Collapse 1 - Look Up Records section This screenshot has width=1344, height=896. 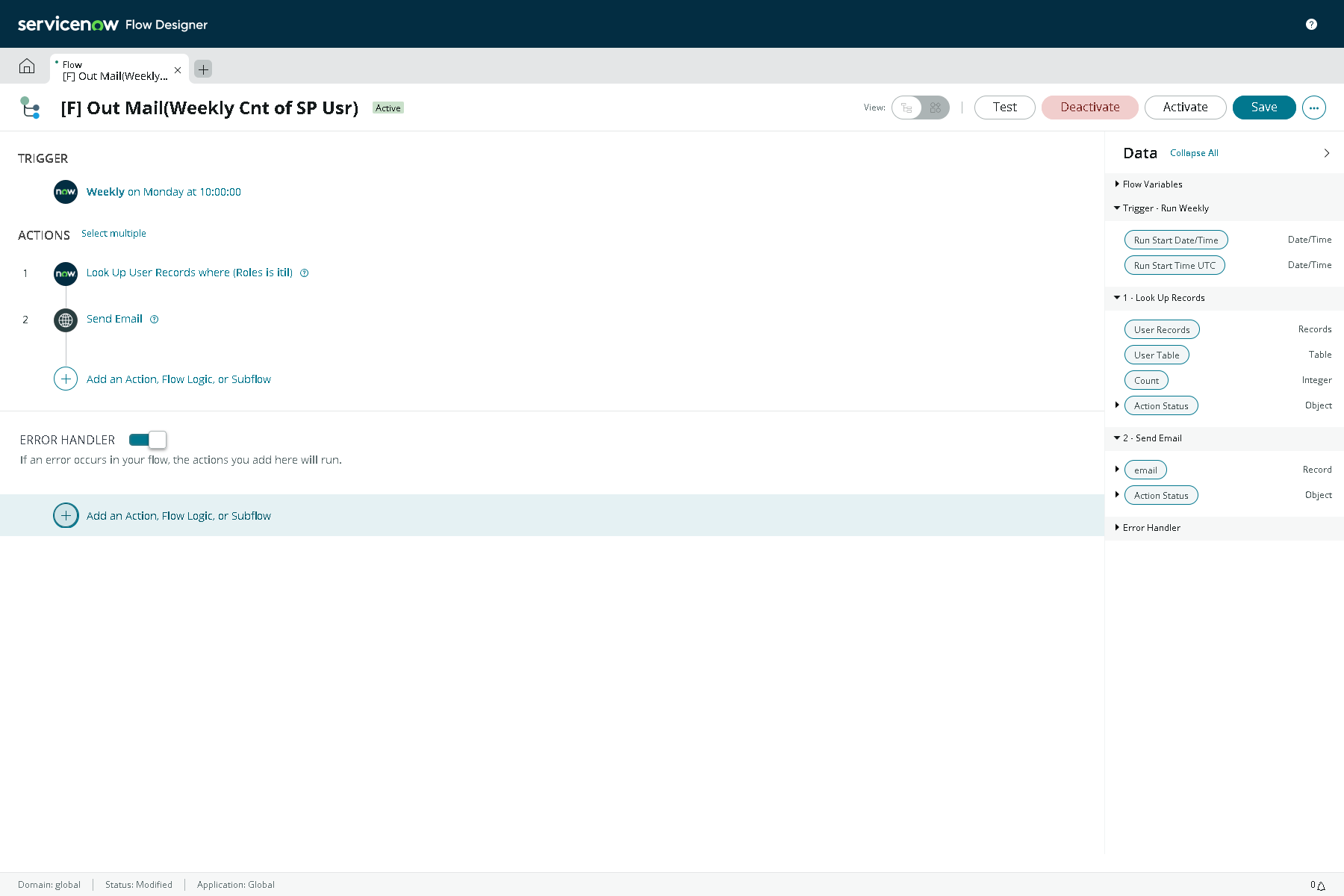1117,297
